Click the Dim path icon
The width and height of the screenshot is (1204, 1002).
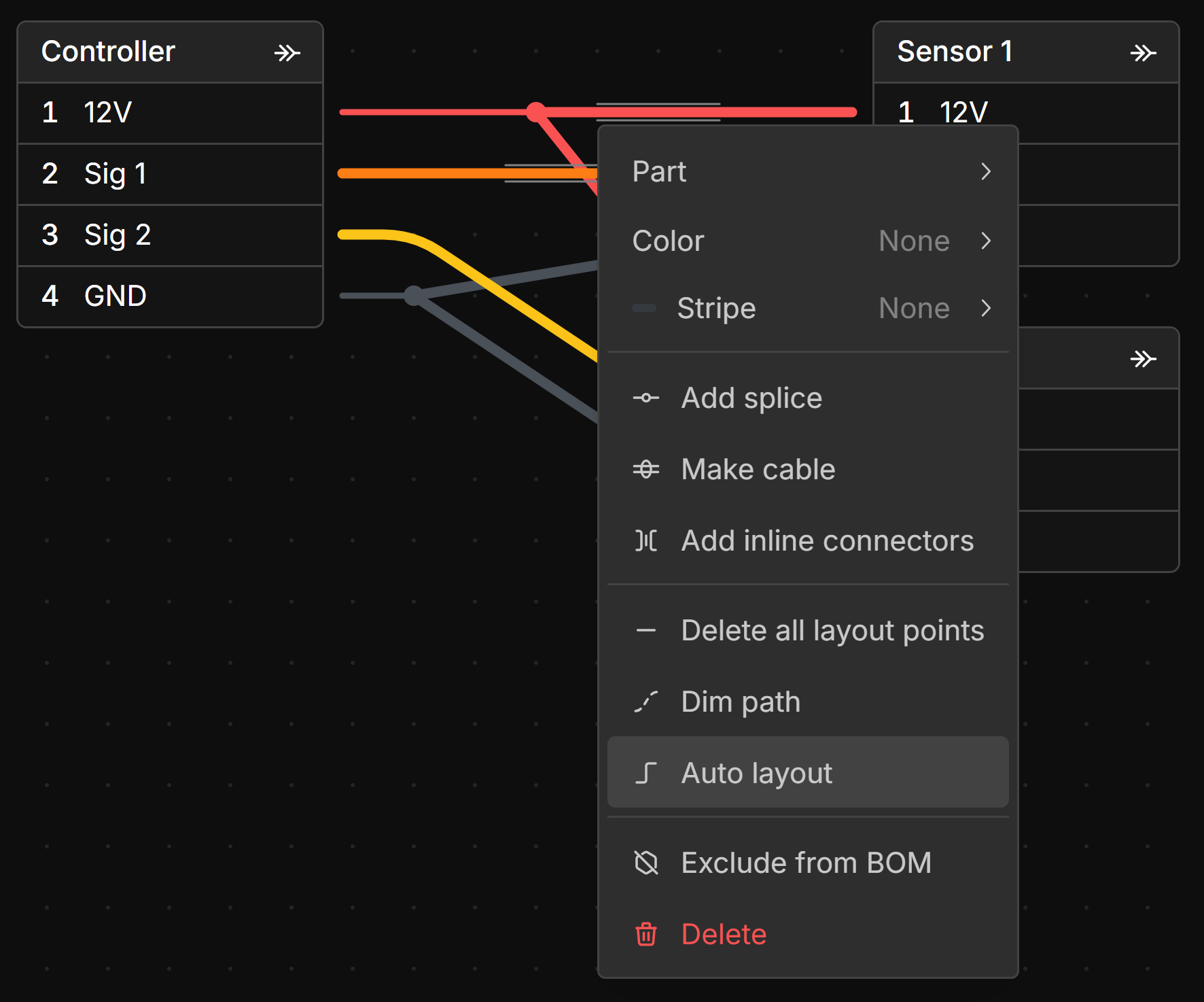[645, 702]
